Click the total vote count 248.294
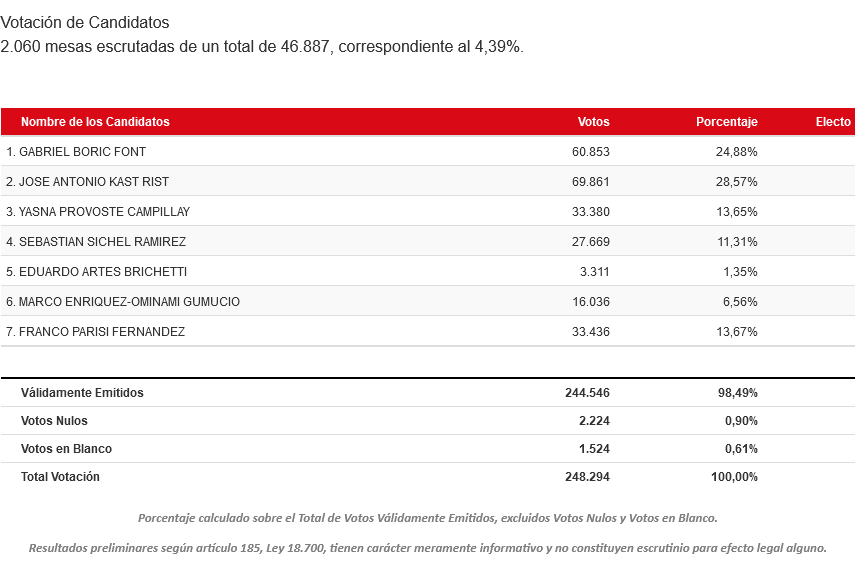The image size is (855, 570). [587, 477]
